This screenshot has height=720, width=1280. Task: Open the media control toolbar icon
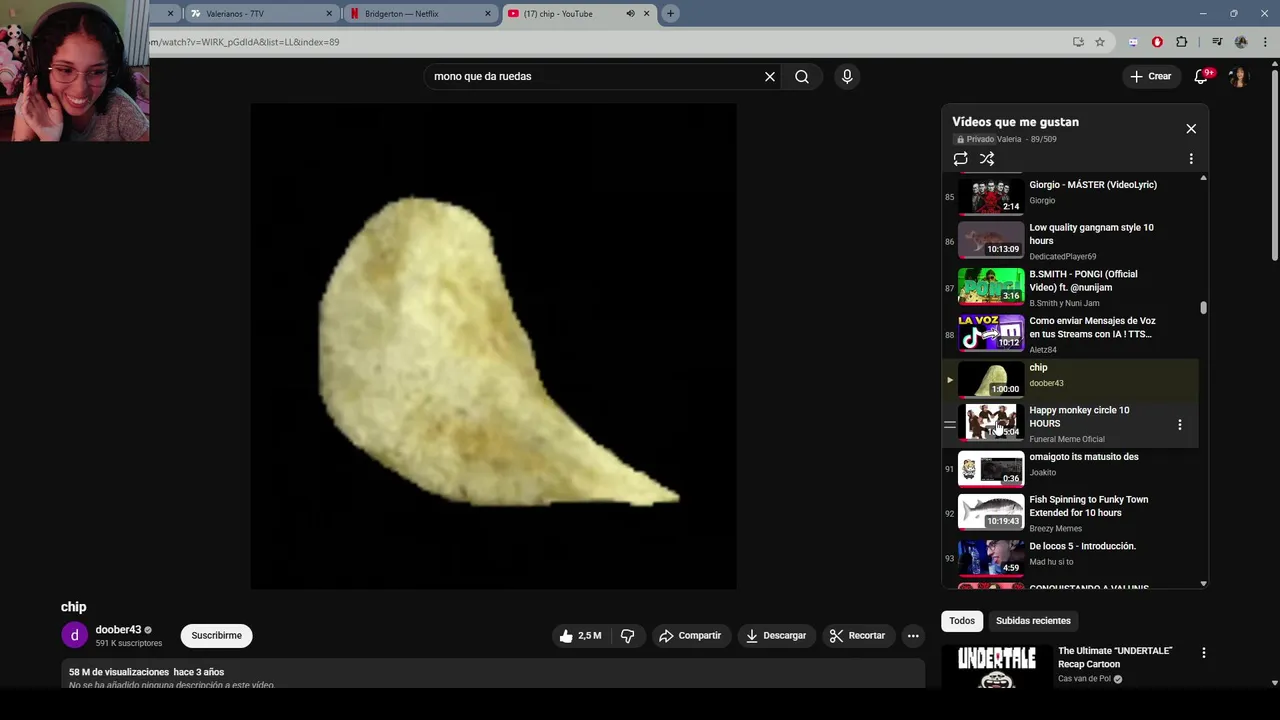point(1217,42)
